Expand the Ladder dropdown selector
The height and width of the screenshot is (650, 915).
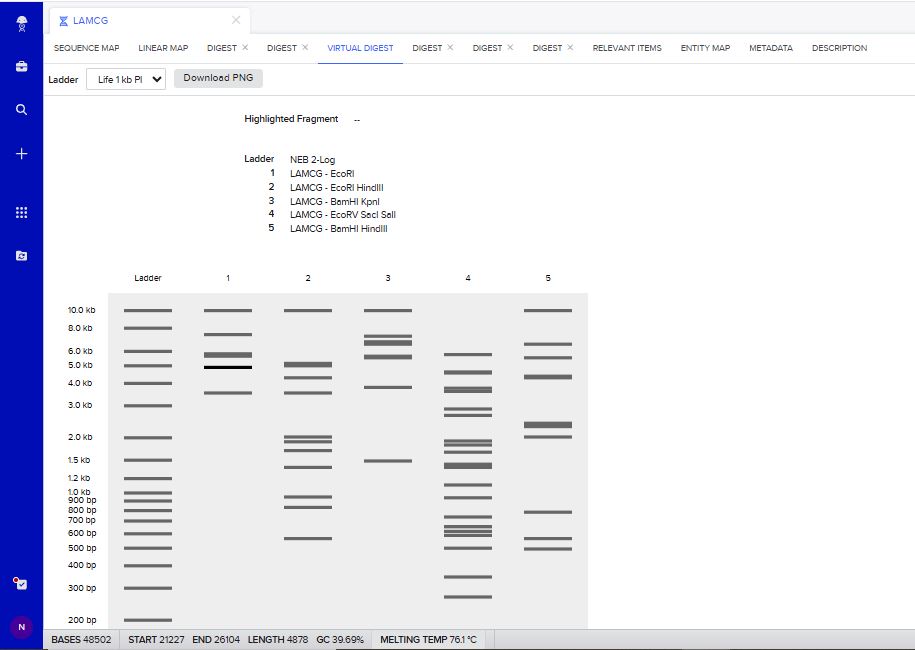click(x=126, y=79)
